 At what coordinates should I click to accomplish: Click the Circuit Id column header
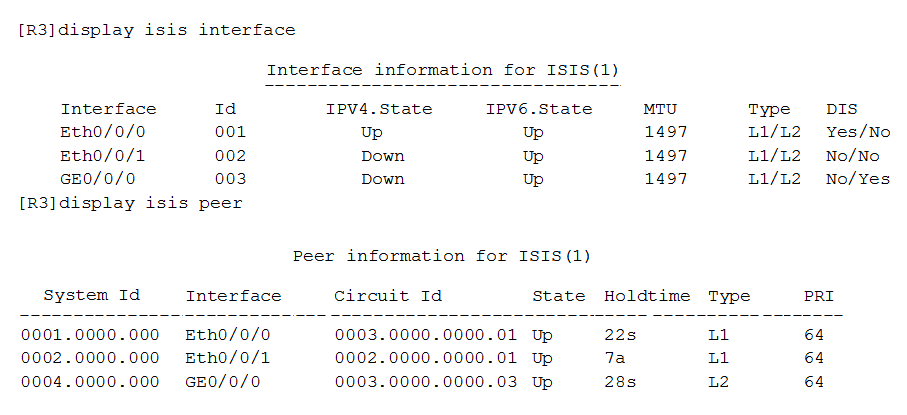[388, 296]
